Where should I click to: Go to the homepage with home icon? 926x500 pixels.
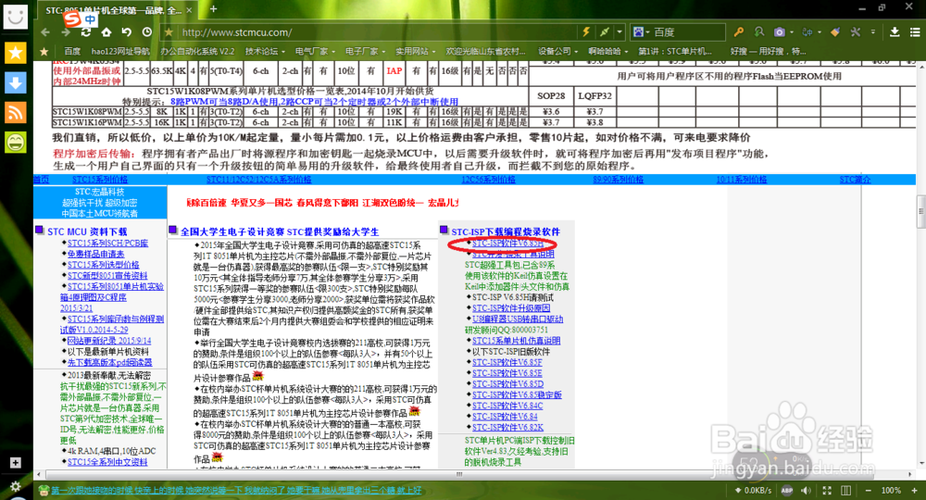[106, 32]
